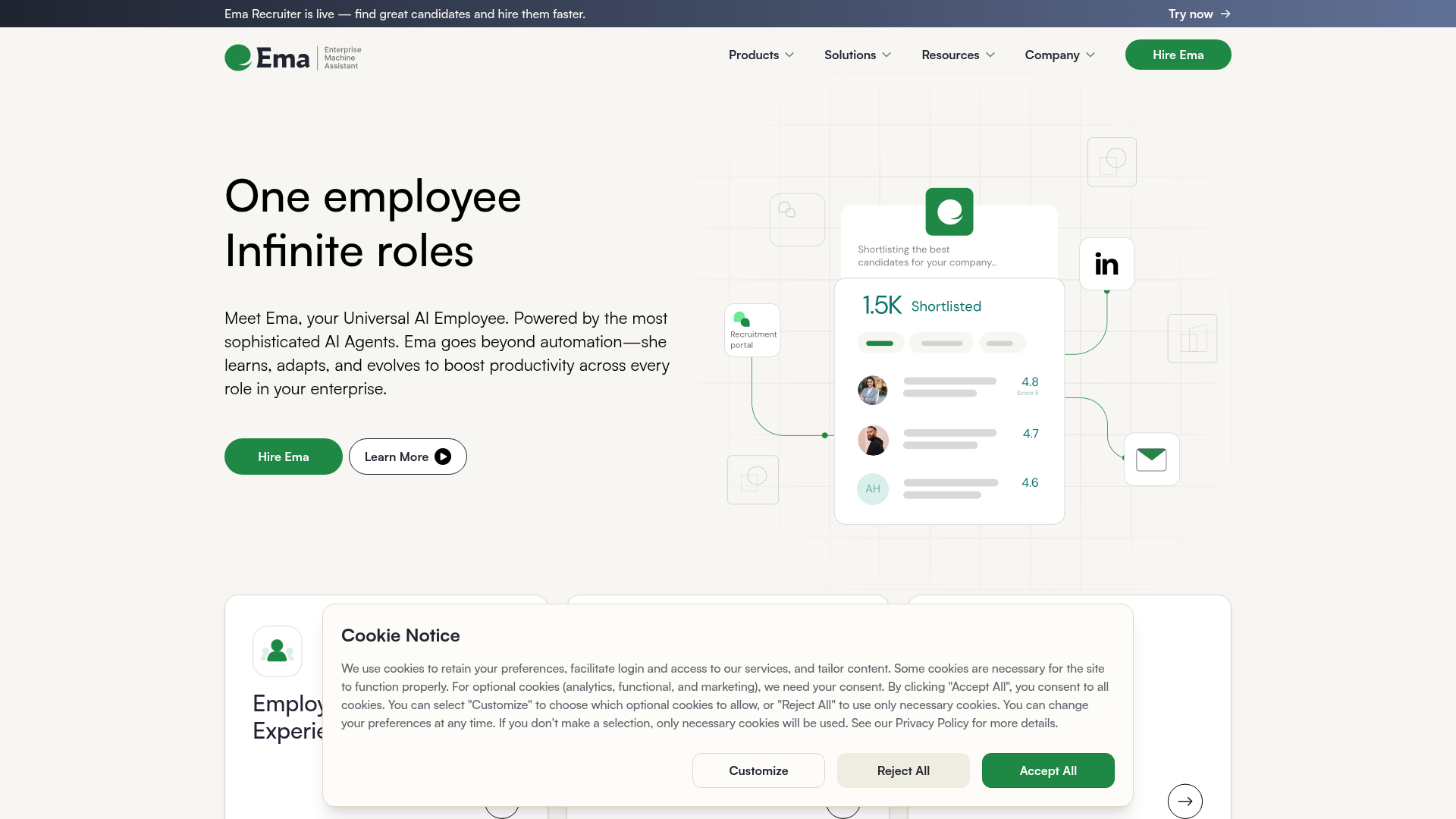
Task: Click the green Ema icon above the shortlist card
Action: [949, 212]
